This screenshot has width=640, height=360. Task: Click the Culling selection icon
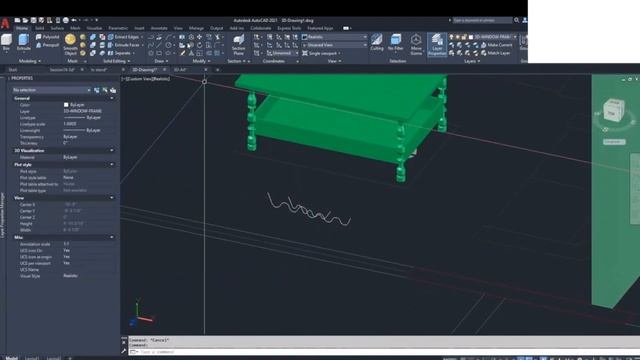(x=377, y=42)
